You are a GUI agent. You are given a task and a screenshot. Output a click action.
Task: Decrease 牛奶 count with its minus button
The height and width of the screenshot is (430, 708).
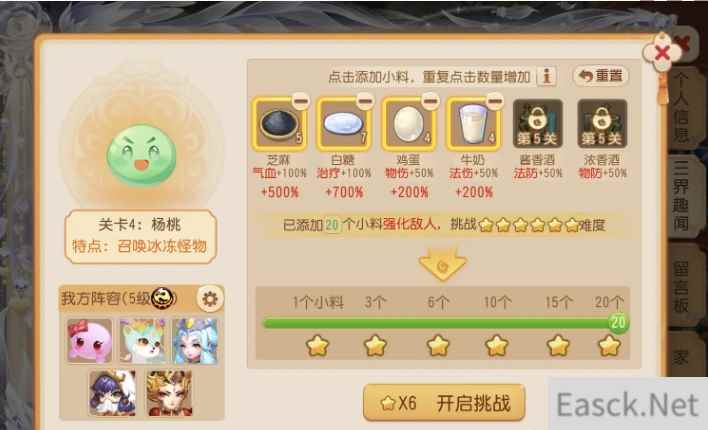point(495,100)
